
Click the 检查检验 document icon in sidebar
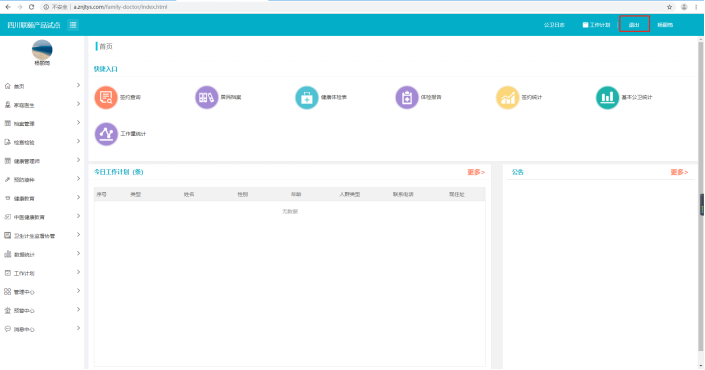pyautogui.click(x=8, y=142)
